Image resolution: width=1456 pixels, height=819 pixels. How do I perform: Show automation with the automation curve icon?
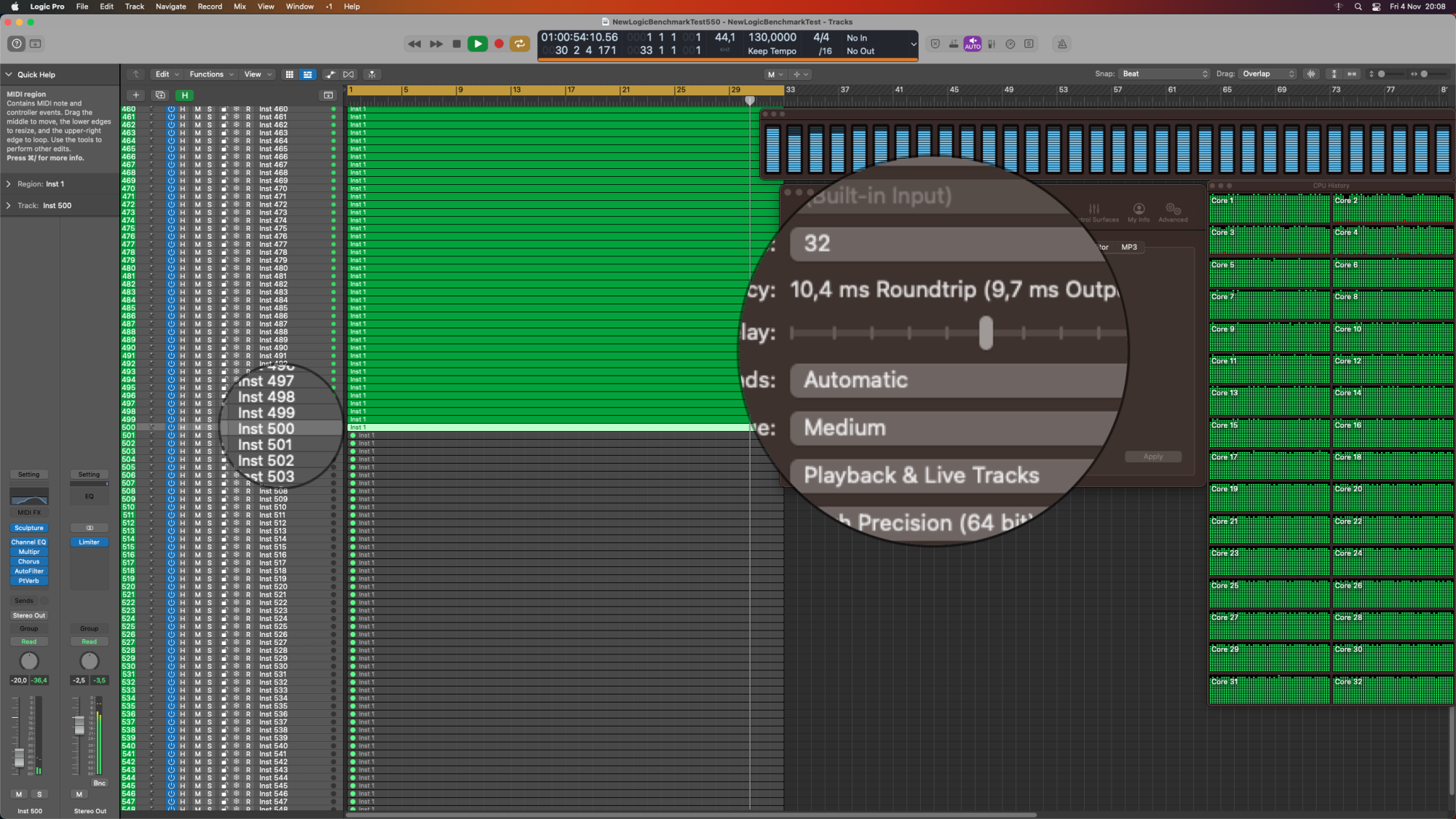(x=331, y=74)
